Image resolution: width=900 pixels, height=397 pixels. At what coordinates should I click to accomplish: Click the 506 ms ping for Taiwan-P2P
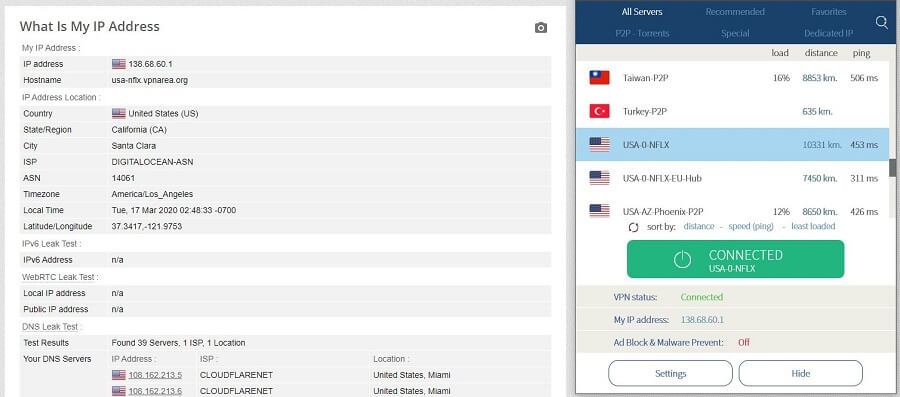(864, 77)
